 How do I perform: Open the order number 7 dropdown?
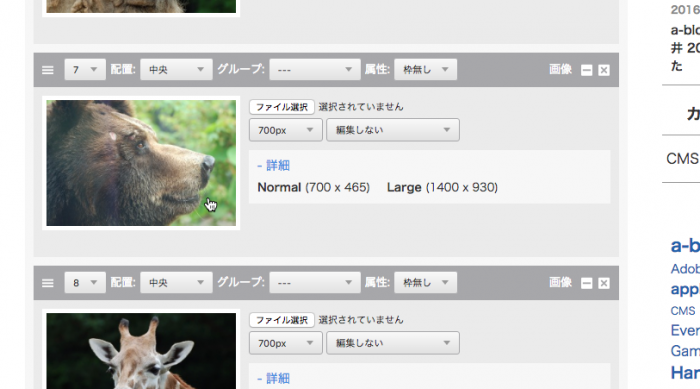point(85,70)
